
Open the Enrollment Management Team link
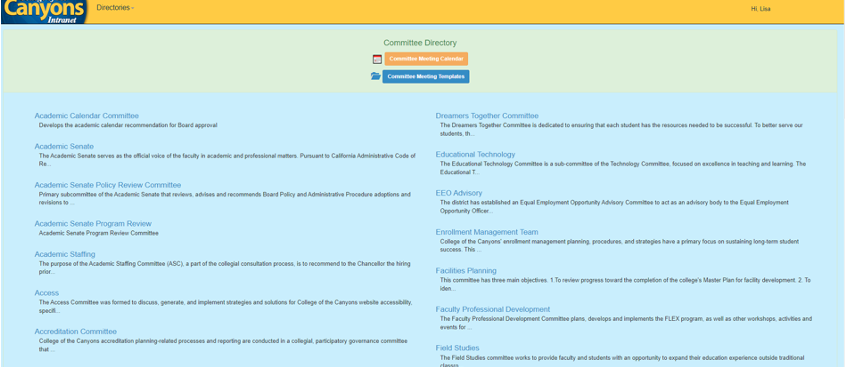click(x=487, y=232)
